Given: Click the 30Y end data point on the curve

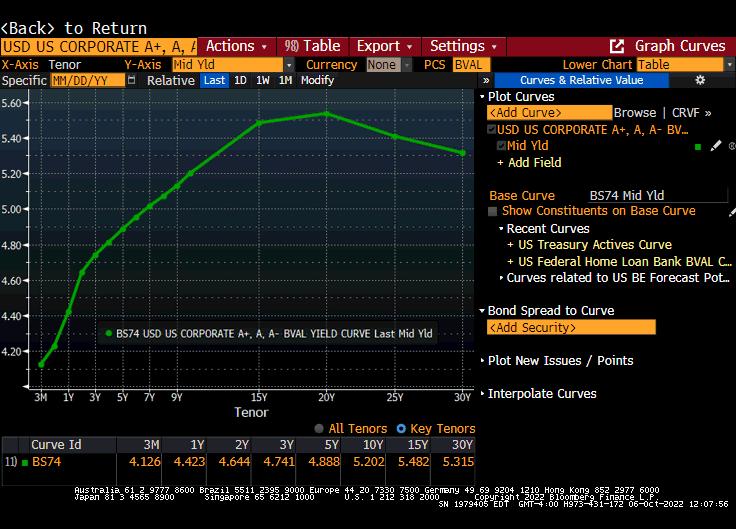Looking at the screenshot, I should click(x=463, y=153).
